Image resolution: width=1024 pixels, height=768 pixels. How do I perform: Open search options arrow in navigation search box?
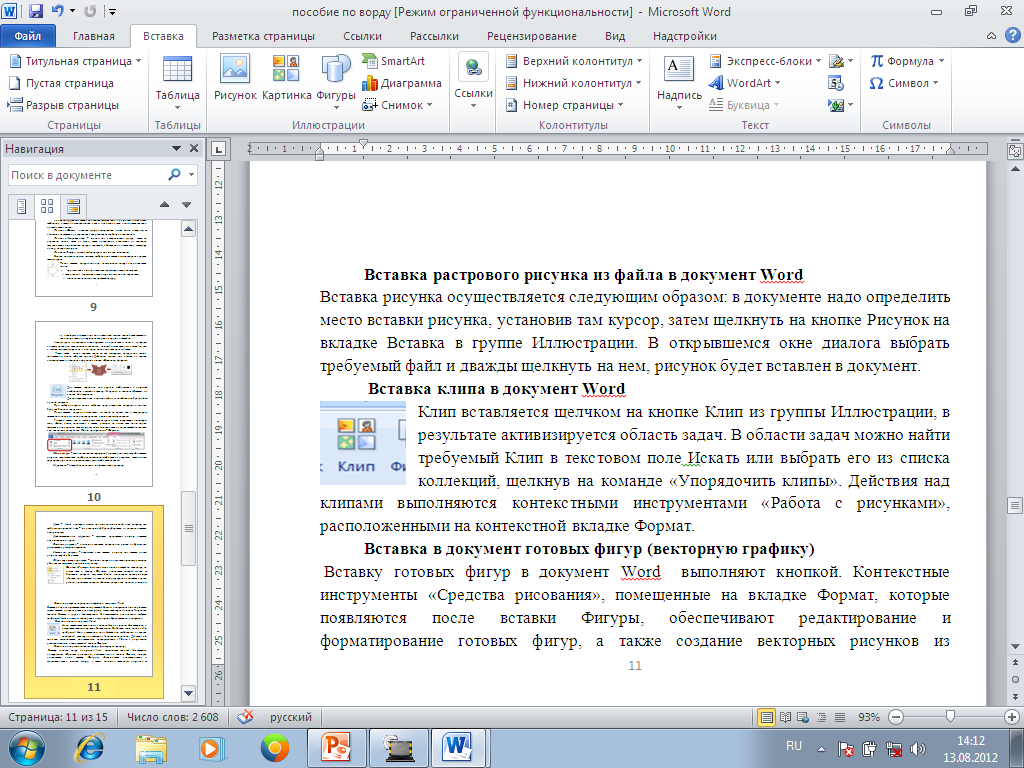pyautogui.click(x=191, y=174)
